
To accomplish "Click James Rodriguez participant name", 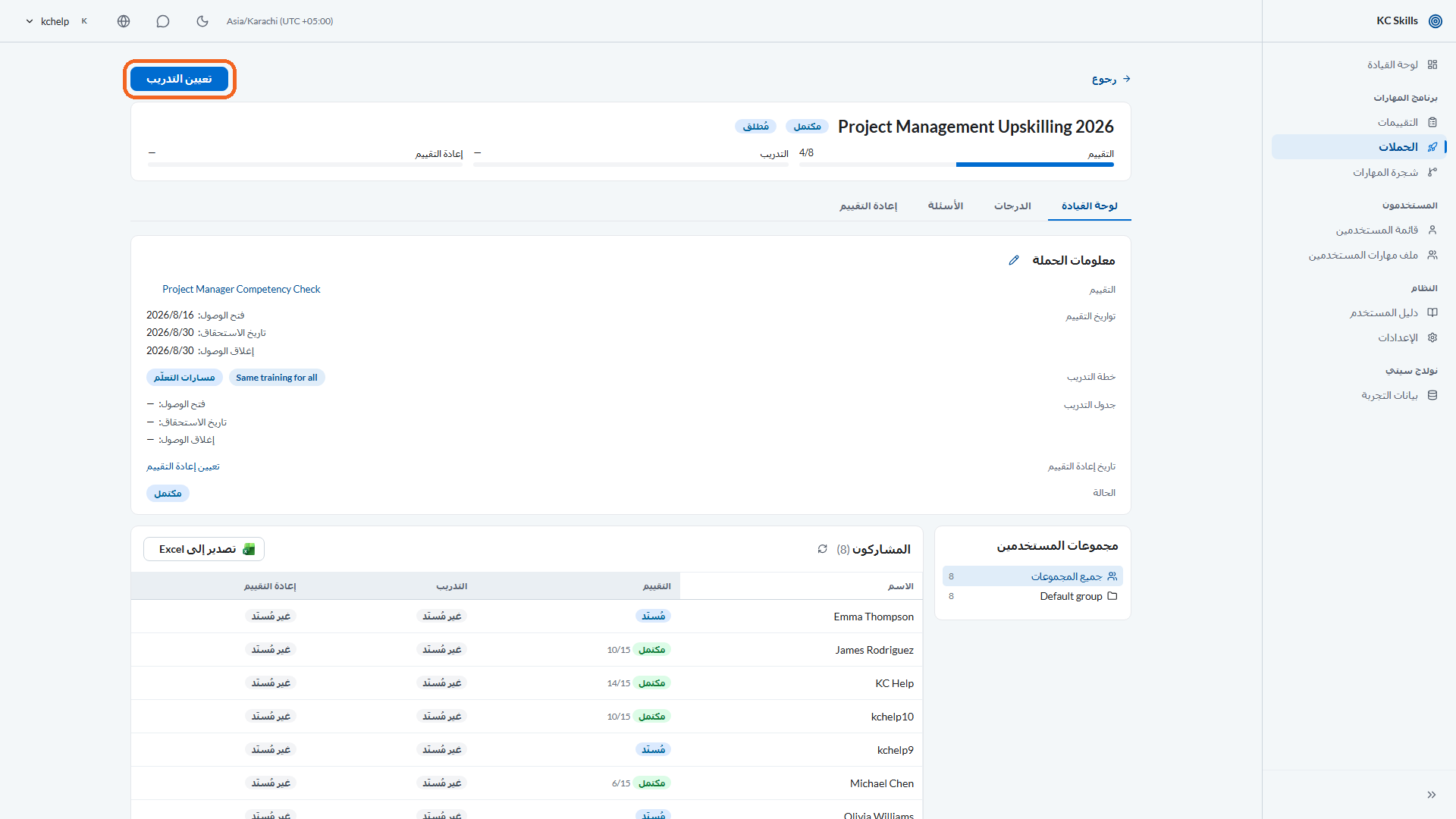I will [x=874, y=650].
